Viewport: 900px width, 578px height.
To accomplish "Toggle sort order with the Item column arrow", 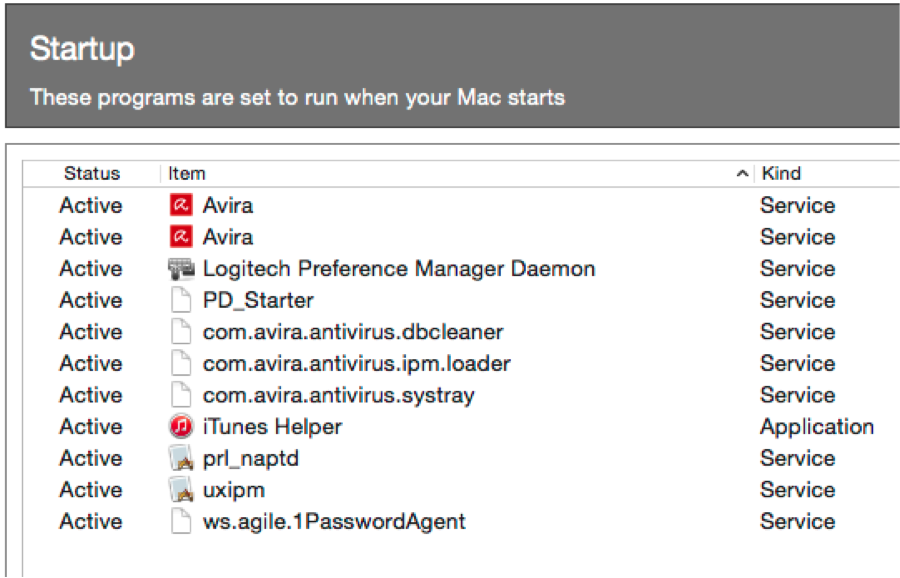I will point(742,173).
